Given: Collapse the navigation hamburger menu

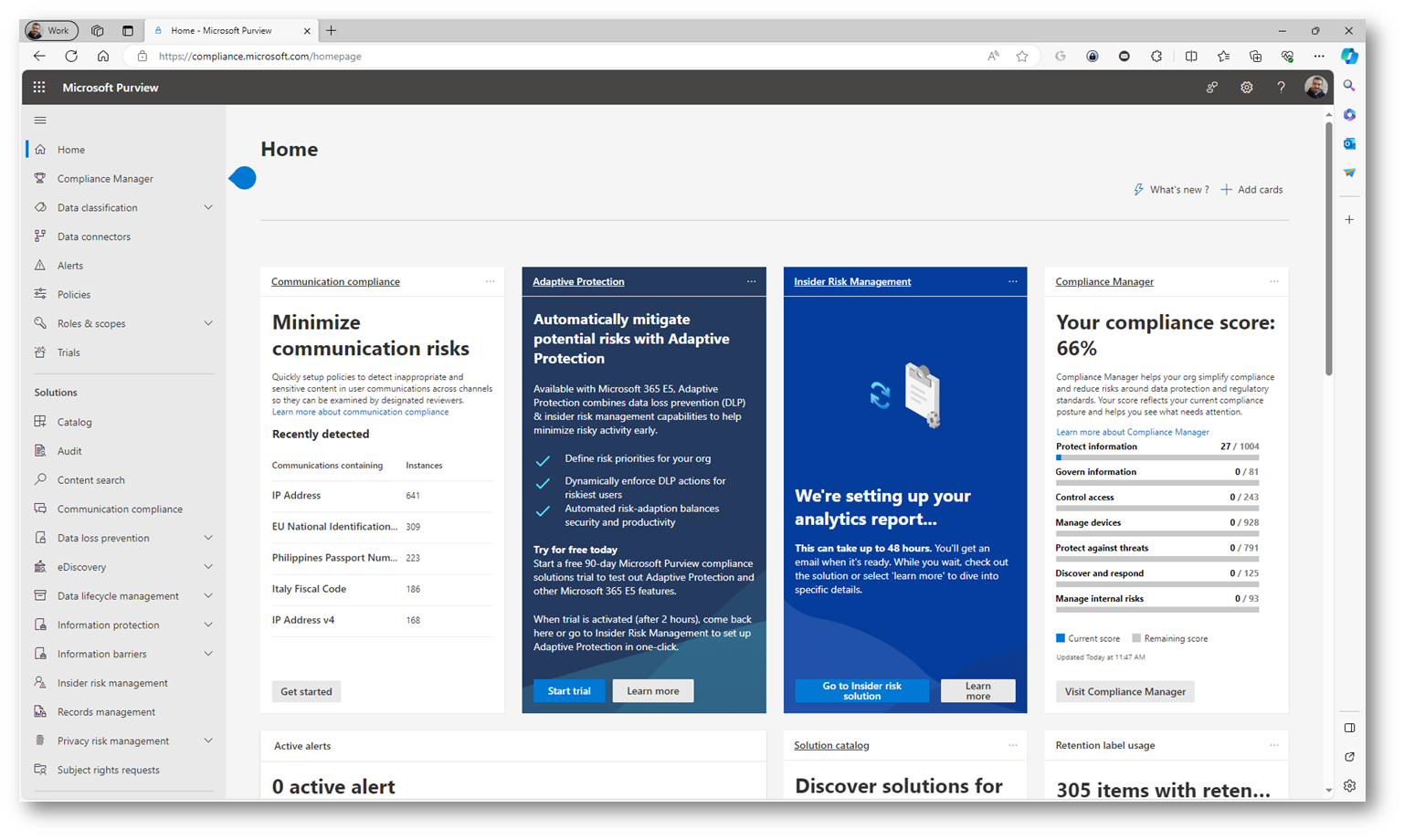Looking at the screenshot, I should 40,121.
